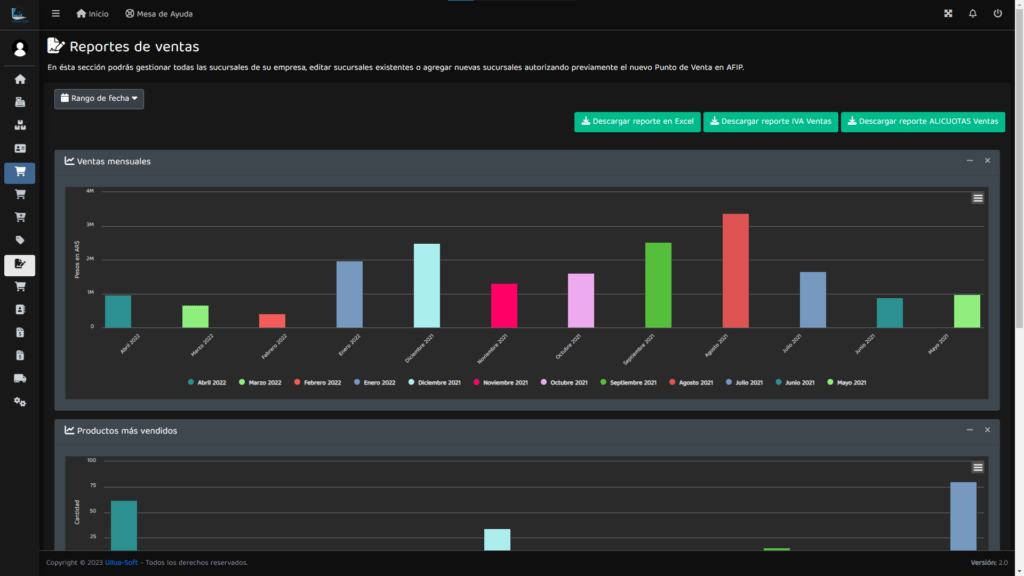Open the delivery truck sidebar icon
1024x576 pixels.
click(x=19, y=378)
